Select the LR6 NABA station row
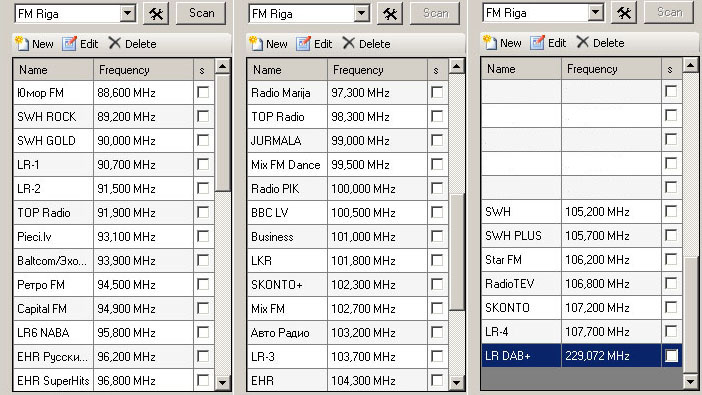702x395 pixels. point(114,333)
